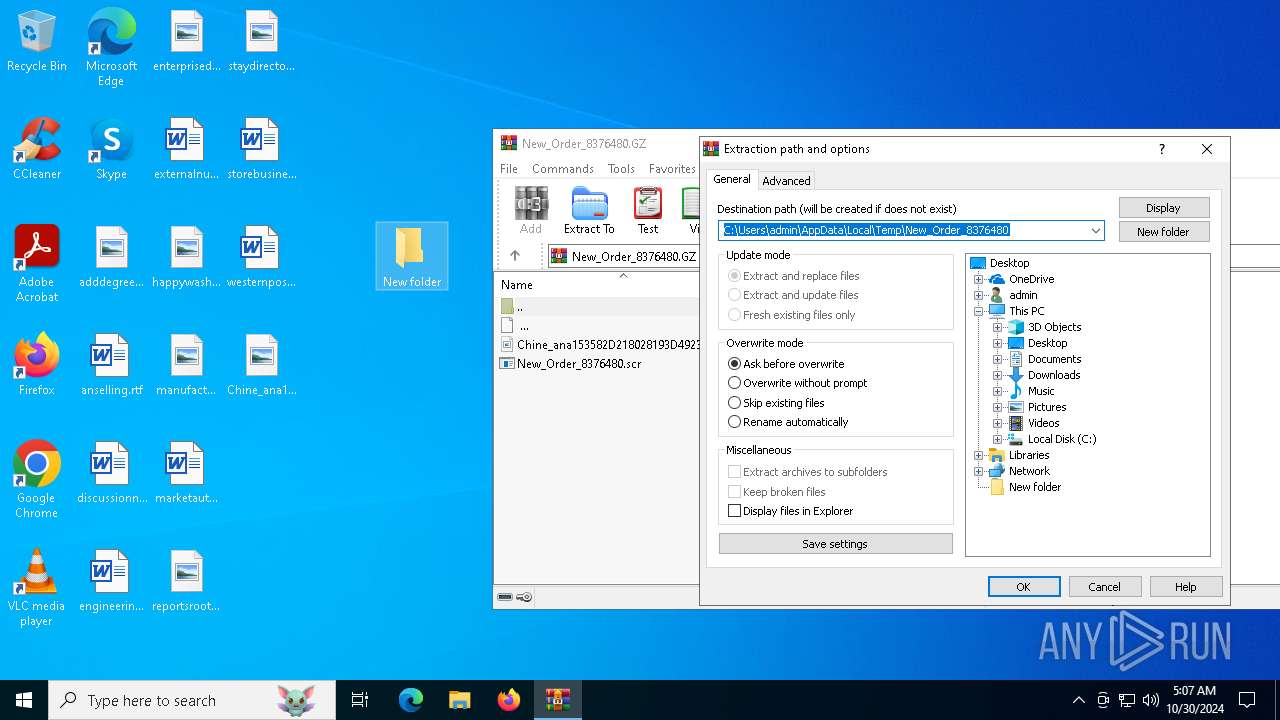The width and height of the screenshot is (1280, 720).
Task: Expand the 3D Objects tree node
Action: [997, 327]
